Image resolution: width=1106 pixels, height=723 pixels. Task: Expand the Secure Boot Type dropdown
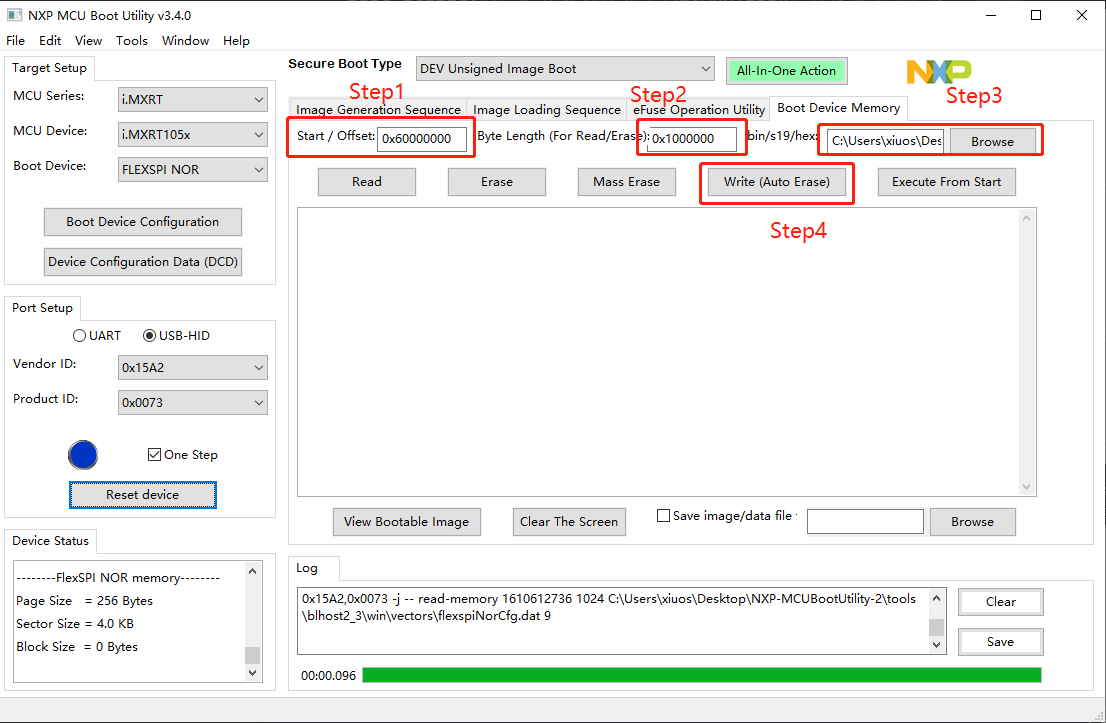(565, 68)
